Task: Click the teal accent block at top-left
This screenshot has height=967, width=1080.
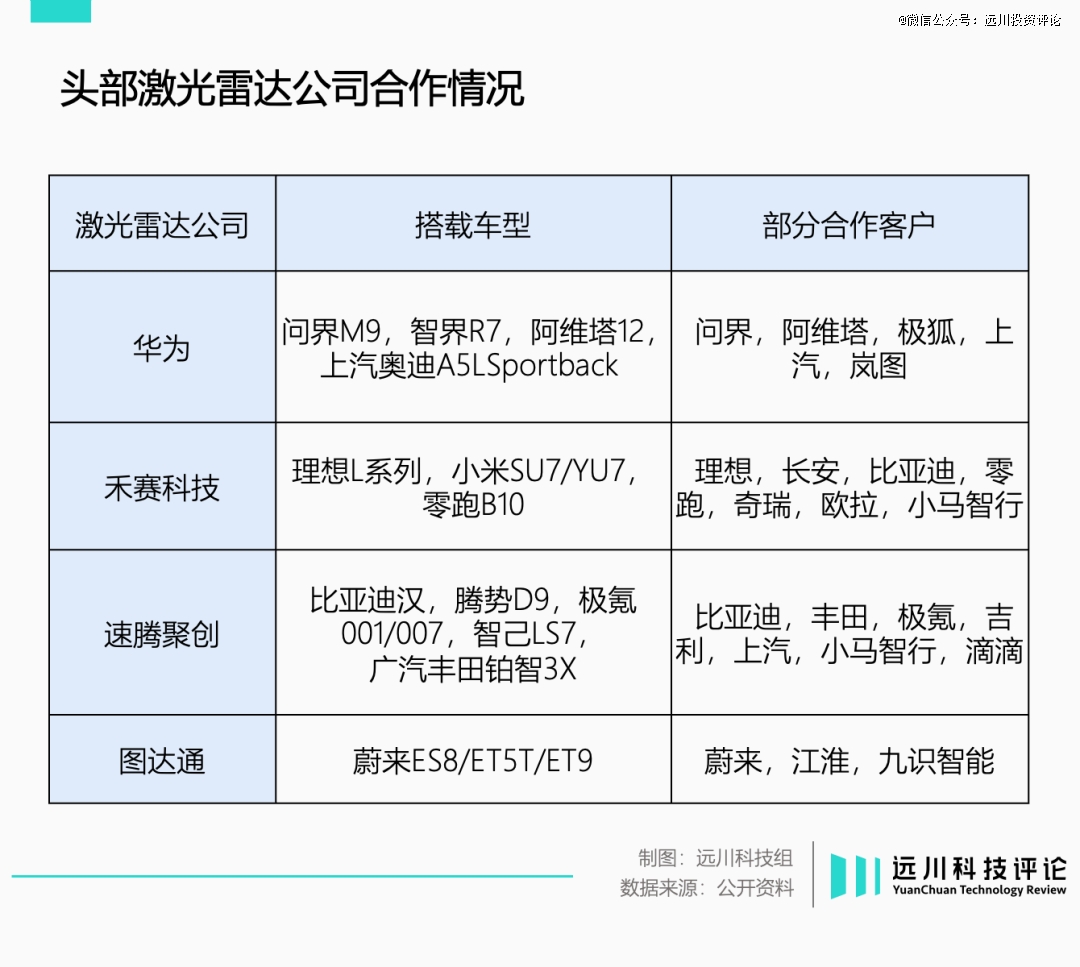Action: (x=60, y=10)
